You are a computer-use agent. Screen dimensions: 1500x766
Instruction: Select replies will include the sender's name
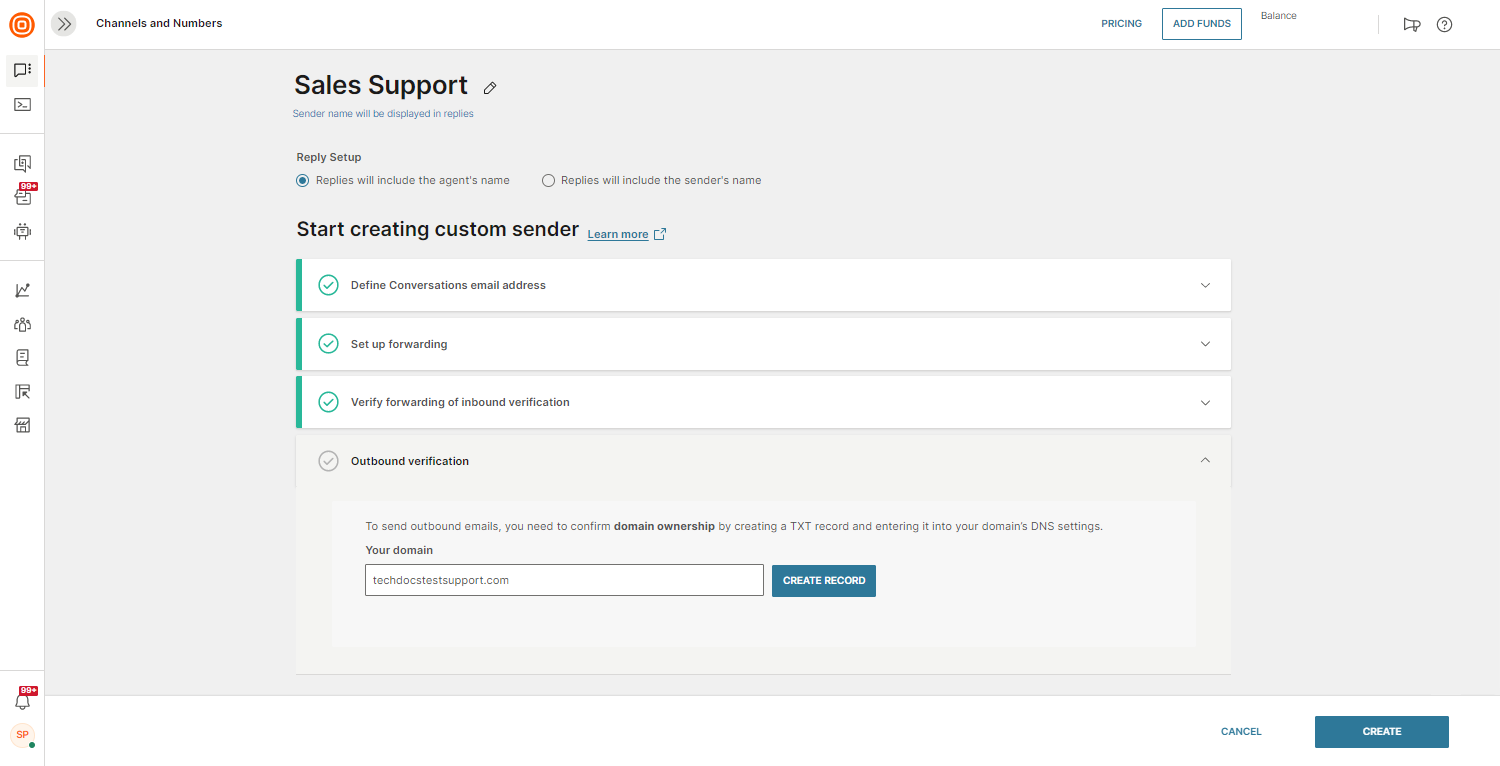(x=548, y=181)
